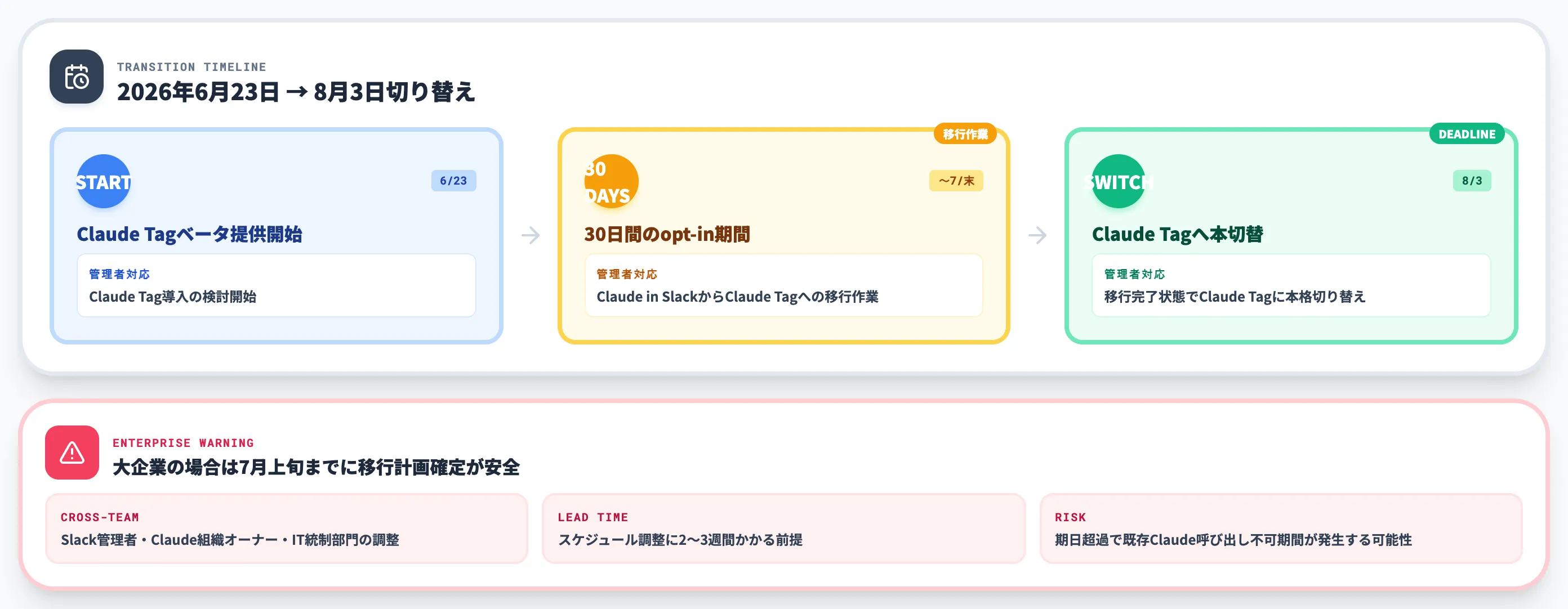The width and height of the screenshot is (1568, 609).
Task: Click the orange 30 DAYS circle badge
Action: click(x=611, y=181)
